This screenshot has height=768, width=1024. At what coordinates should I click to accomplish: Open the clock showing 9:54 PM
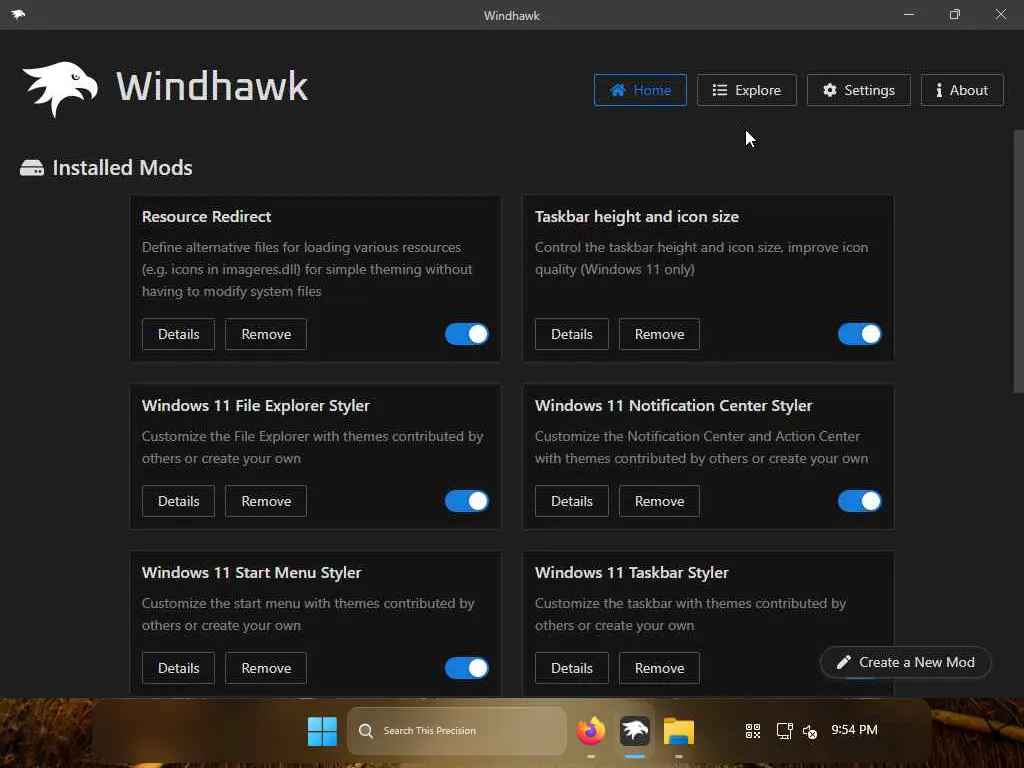(854, 729)
